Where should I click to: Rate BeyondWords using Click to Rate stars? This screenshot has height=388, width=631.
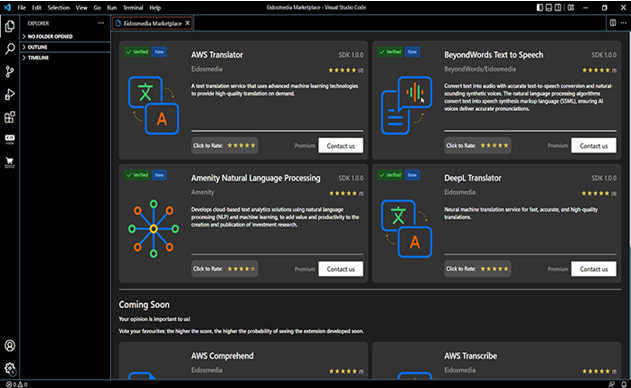click(494, 145)
